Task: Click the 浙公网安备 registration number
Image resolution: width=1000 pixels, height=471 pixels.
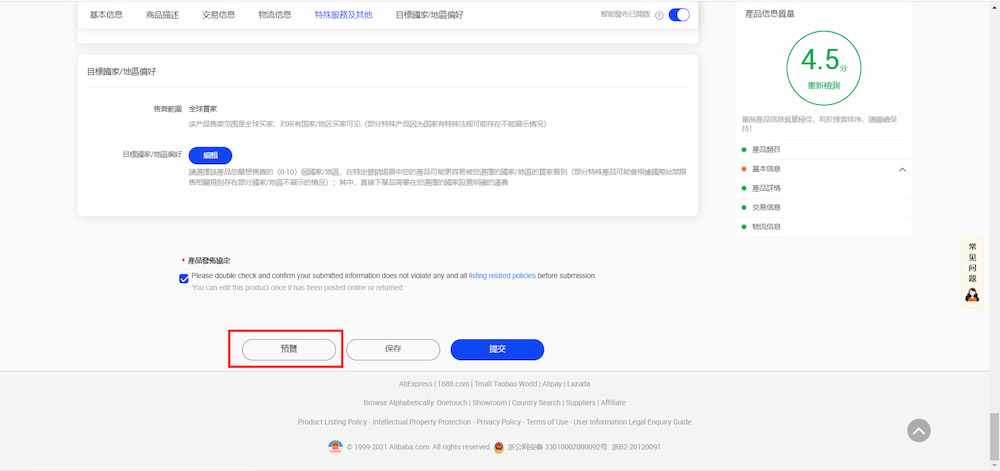Action: click(557, 447)
